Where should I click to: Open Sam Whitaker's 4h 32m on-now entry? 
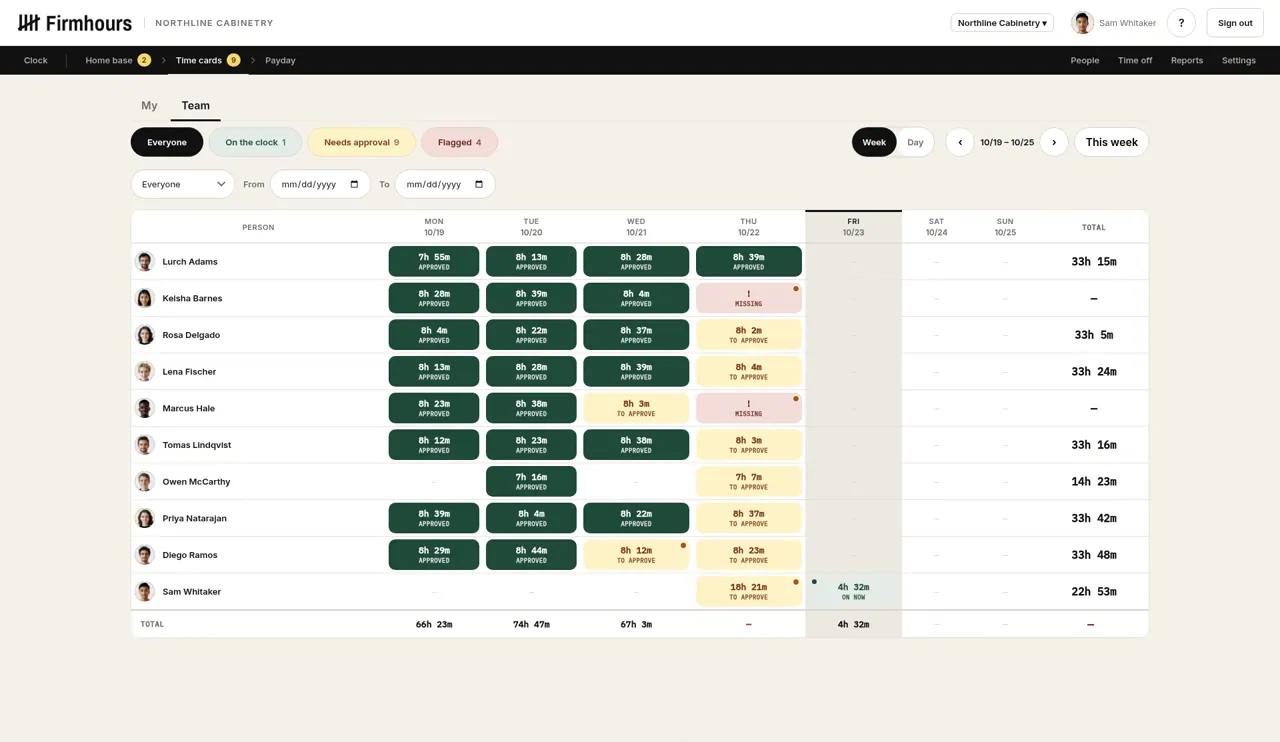853,591
